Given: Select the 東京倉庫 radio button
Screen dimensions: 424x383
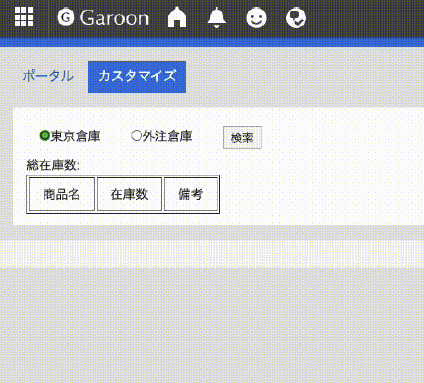Looking at the screenshot, I should 44,136.
